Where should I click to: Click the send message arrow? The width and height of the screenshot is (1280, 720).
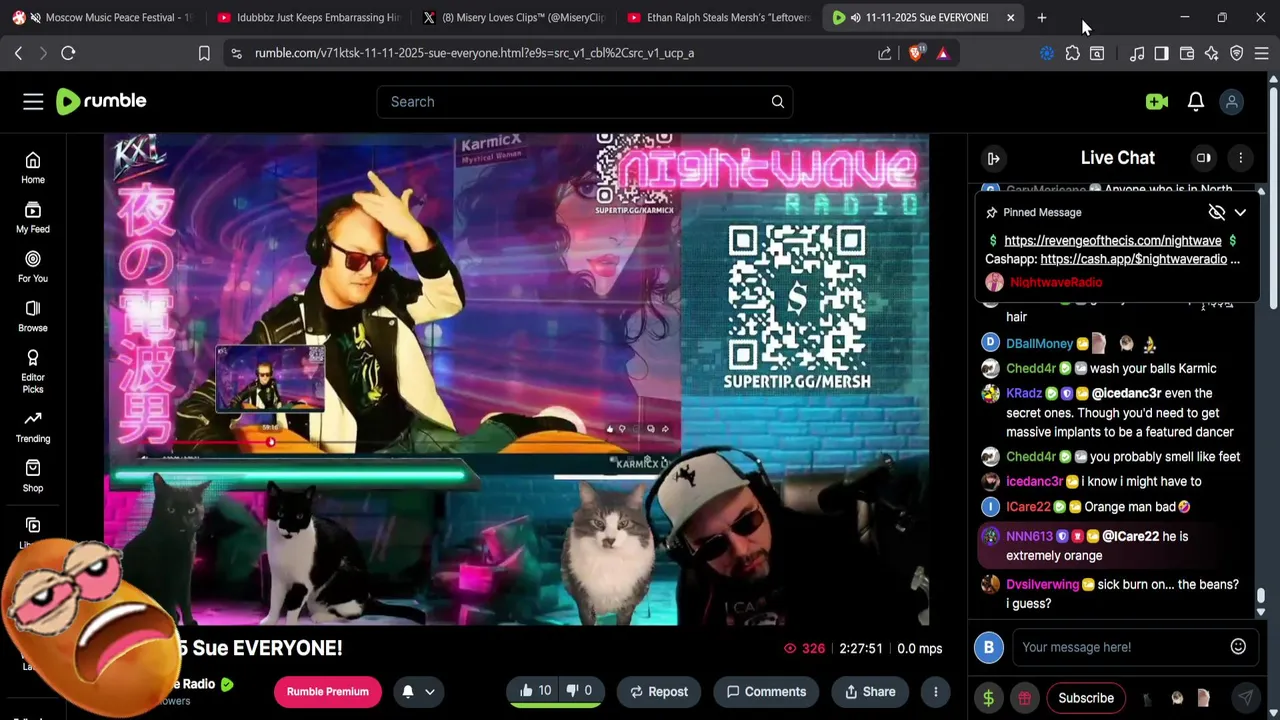point(1245,698)
